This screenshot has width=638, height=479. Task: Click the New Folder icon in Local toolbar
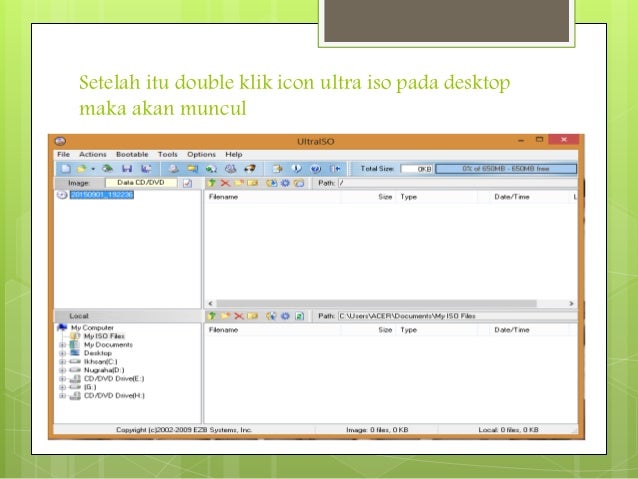tap(225, 316)
